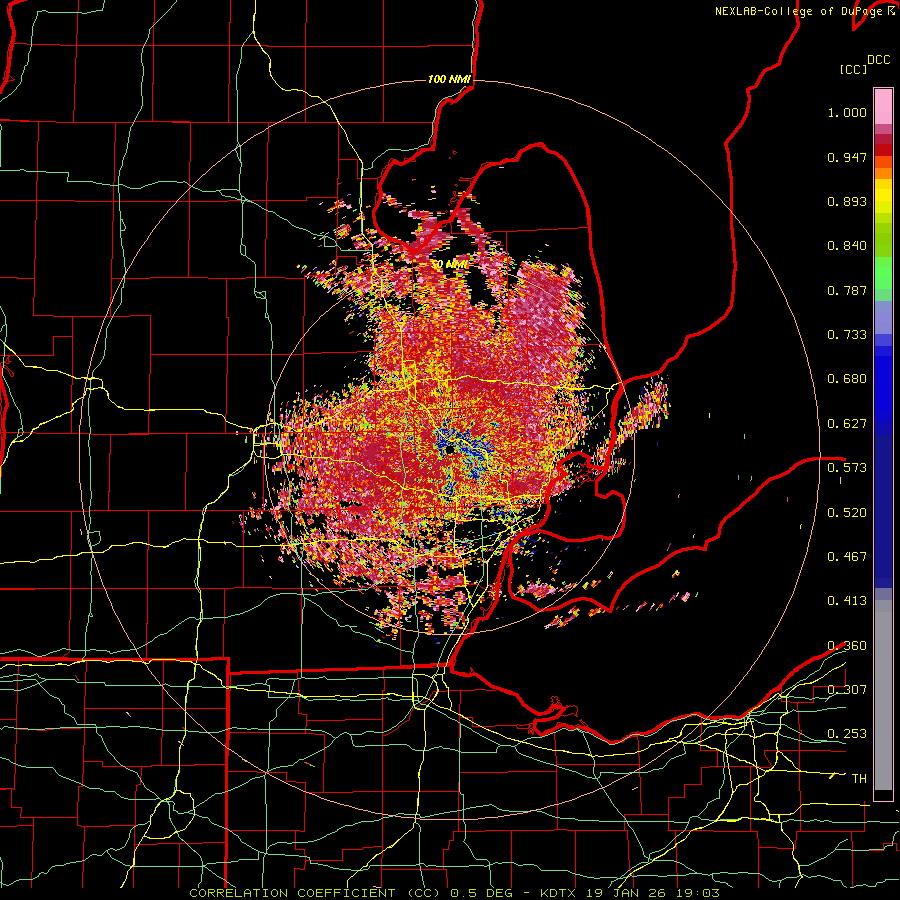The width and height of the screenshot is (900, 900).
Task: Click the 0.307 value on the color scale
Action: point(847,689)
